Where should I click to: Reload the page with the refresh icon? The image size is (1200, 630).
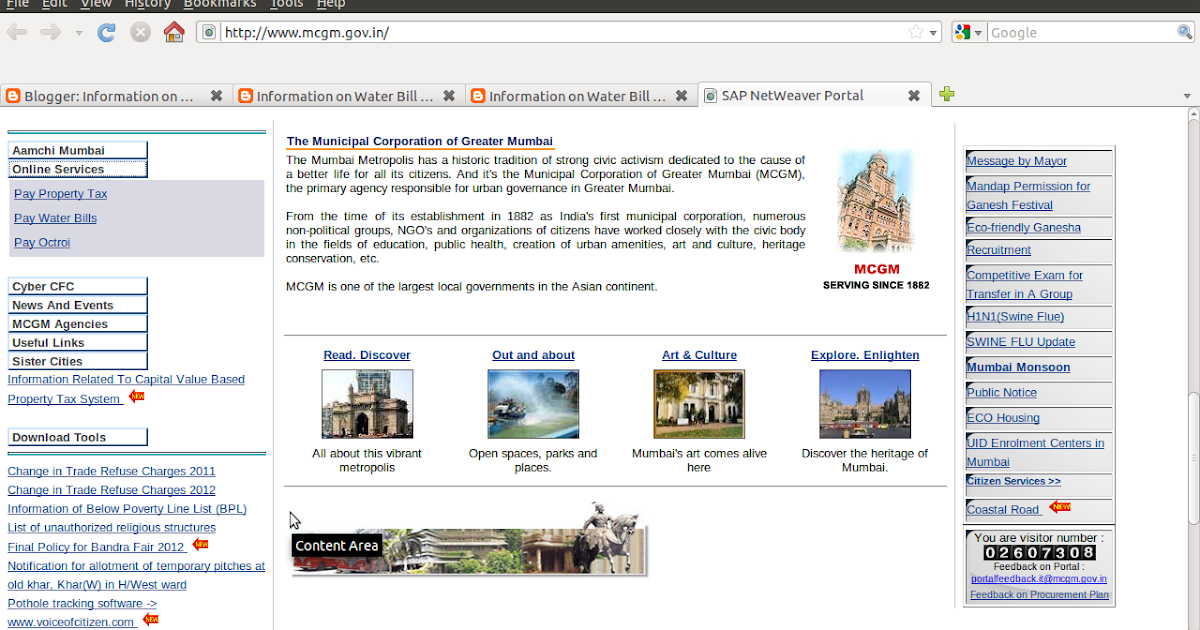tap(106, 32)
